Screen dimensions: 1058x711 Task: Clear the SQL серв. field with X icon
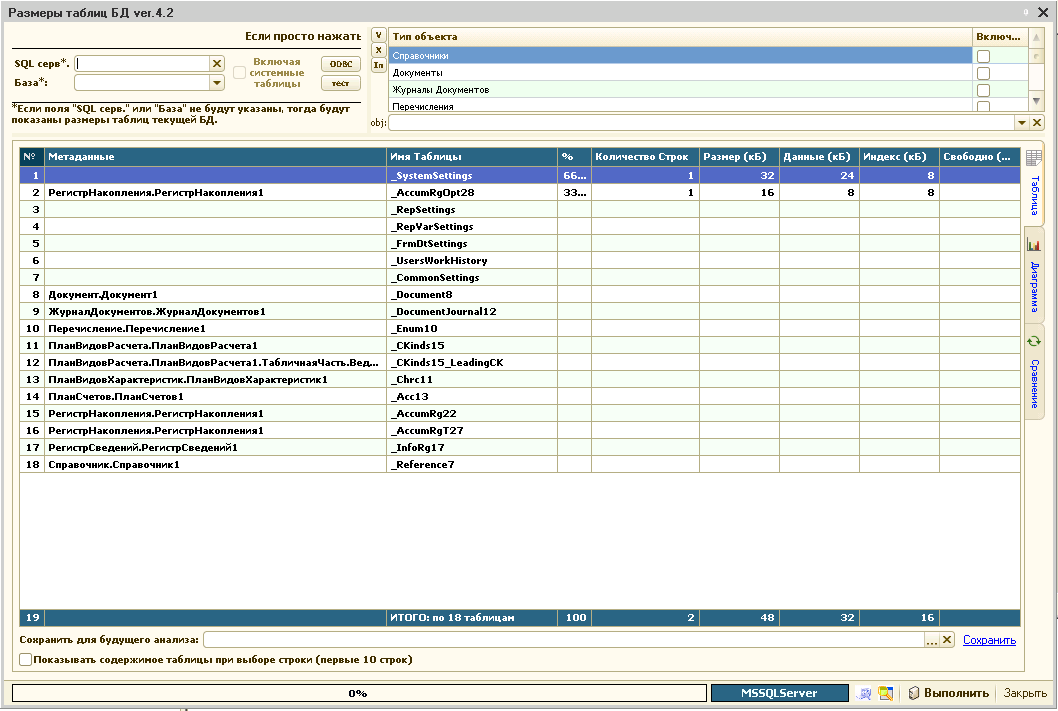216,64
